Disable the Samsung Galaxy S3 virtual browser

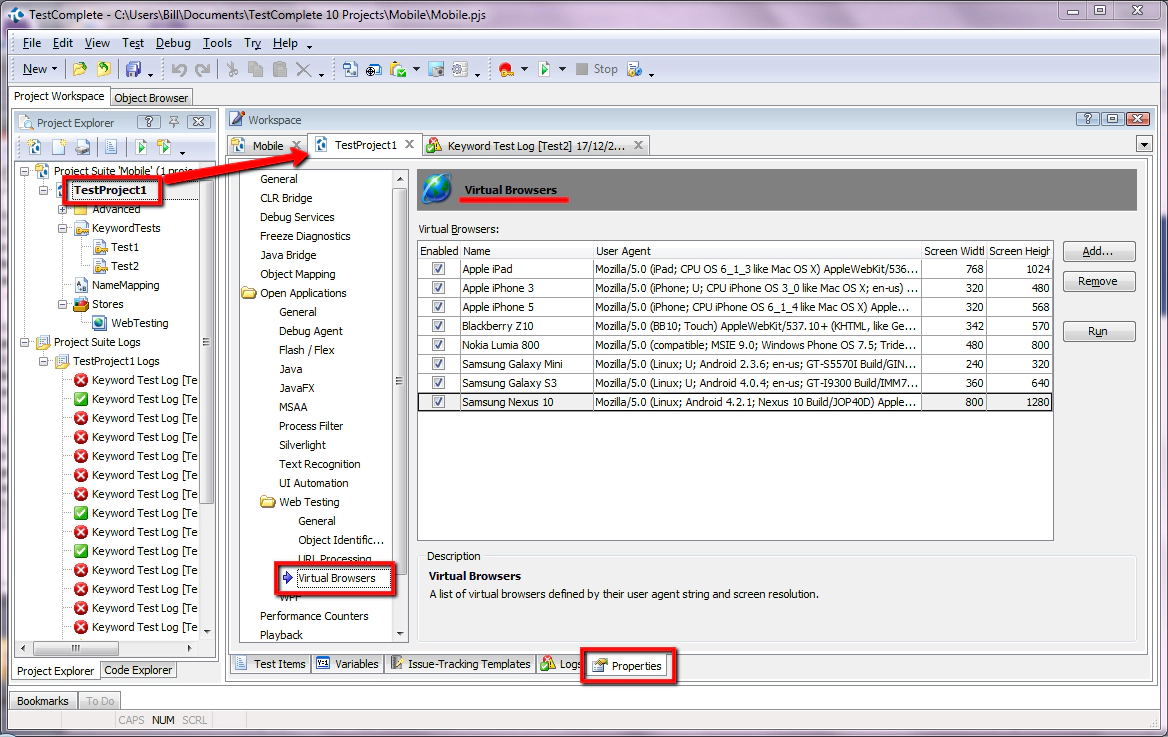(438, 383)
